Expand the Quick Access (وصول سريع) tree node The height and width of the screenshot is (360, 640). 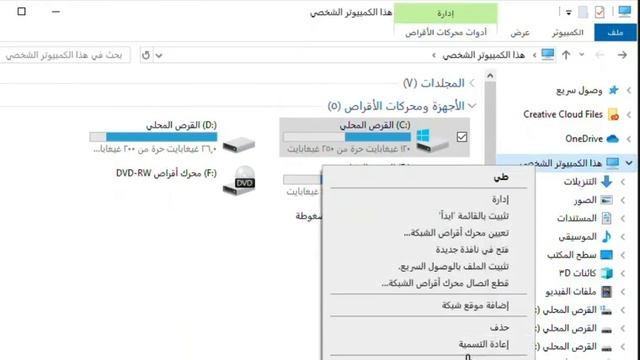coord(629,90)
